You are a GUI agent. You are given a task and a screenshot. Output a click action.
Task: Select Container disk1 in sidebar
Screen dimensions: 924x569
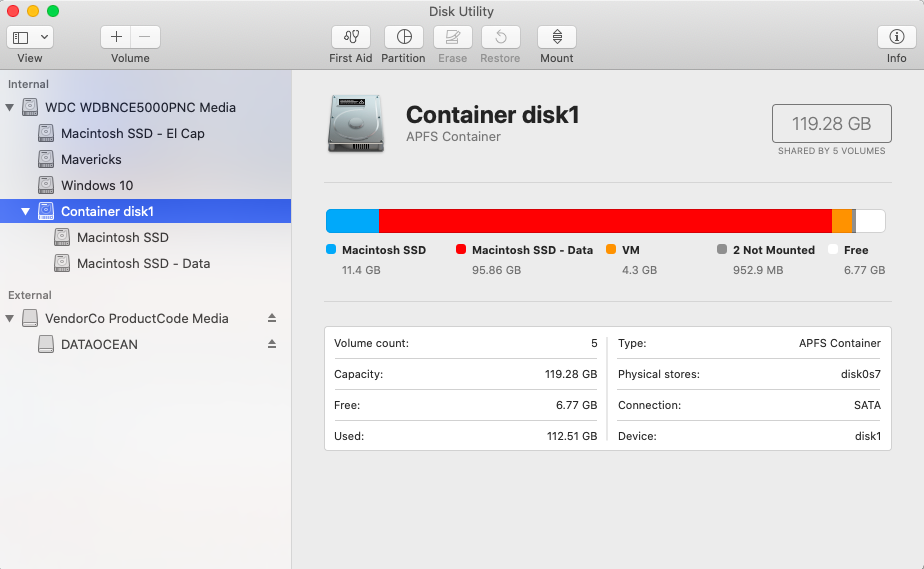coord(146,211)
